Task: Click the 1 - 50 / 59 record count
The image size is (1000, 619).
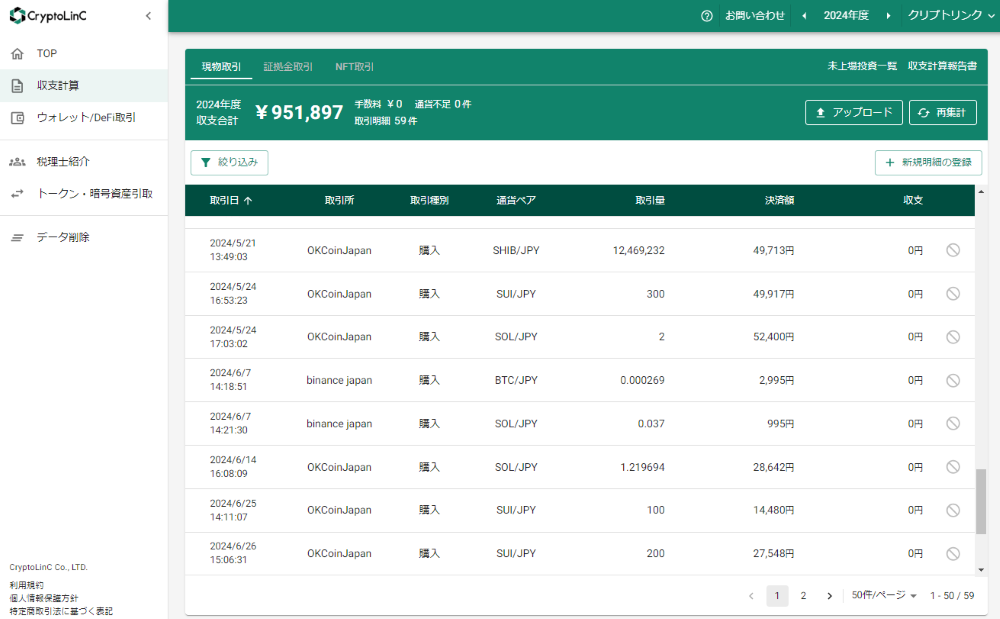Action: (x=952, y=595)
